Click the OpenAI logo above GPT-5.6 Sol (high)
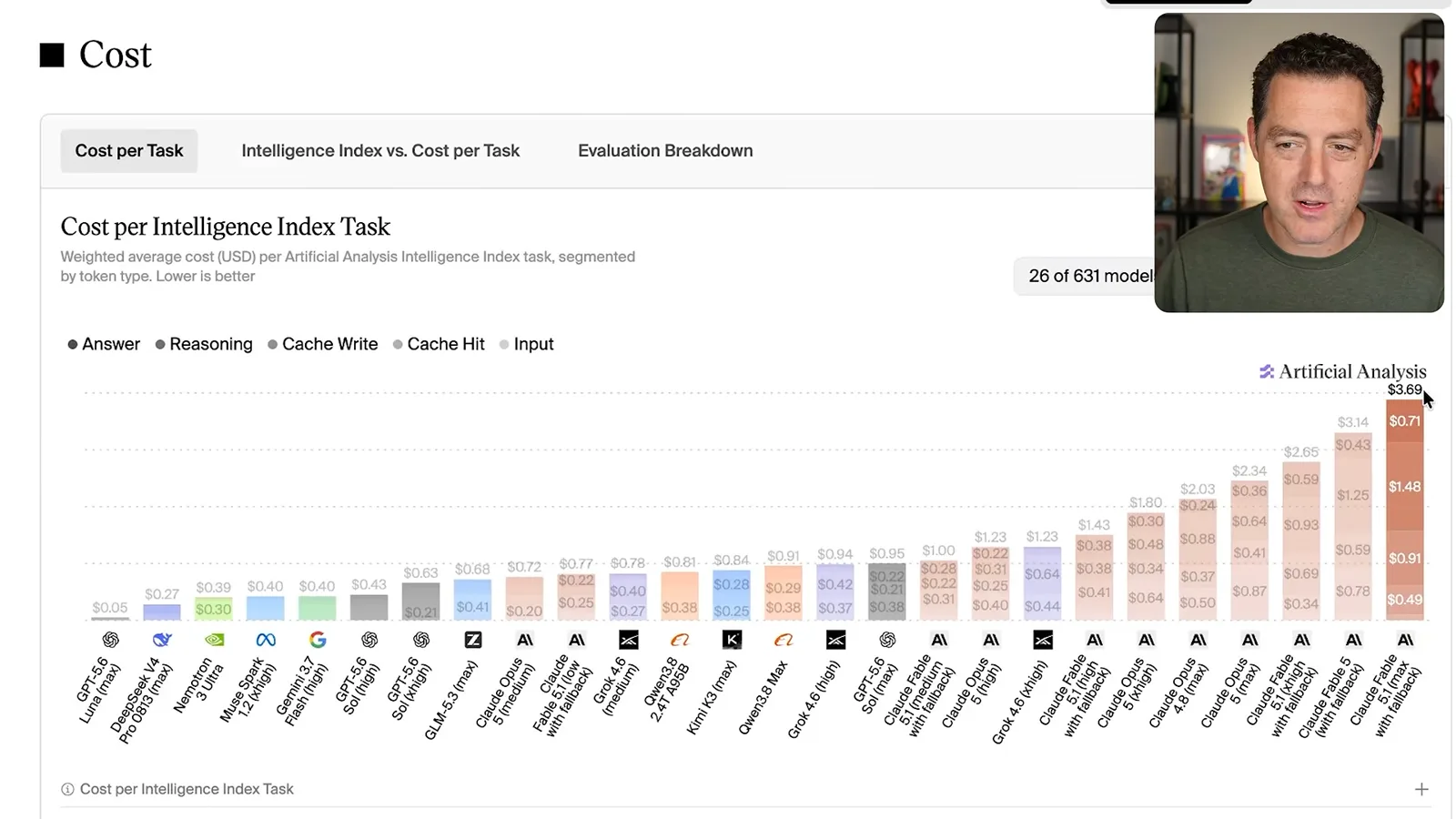1456x819 pixels. pos(369,640)
